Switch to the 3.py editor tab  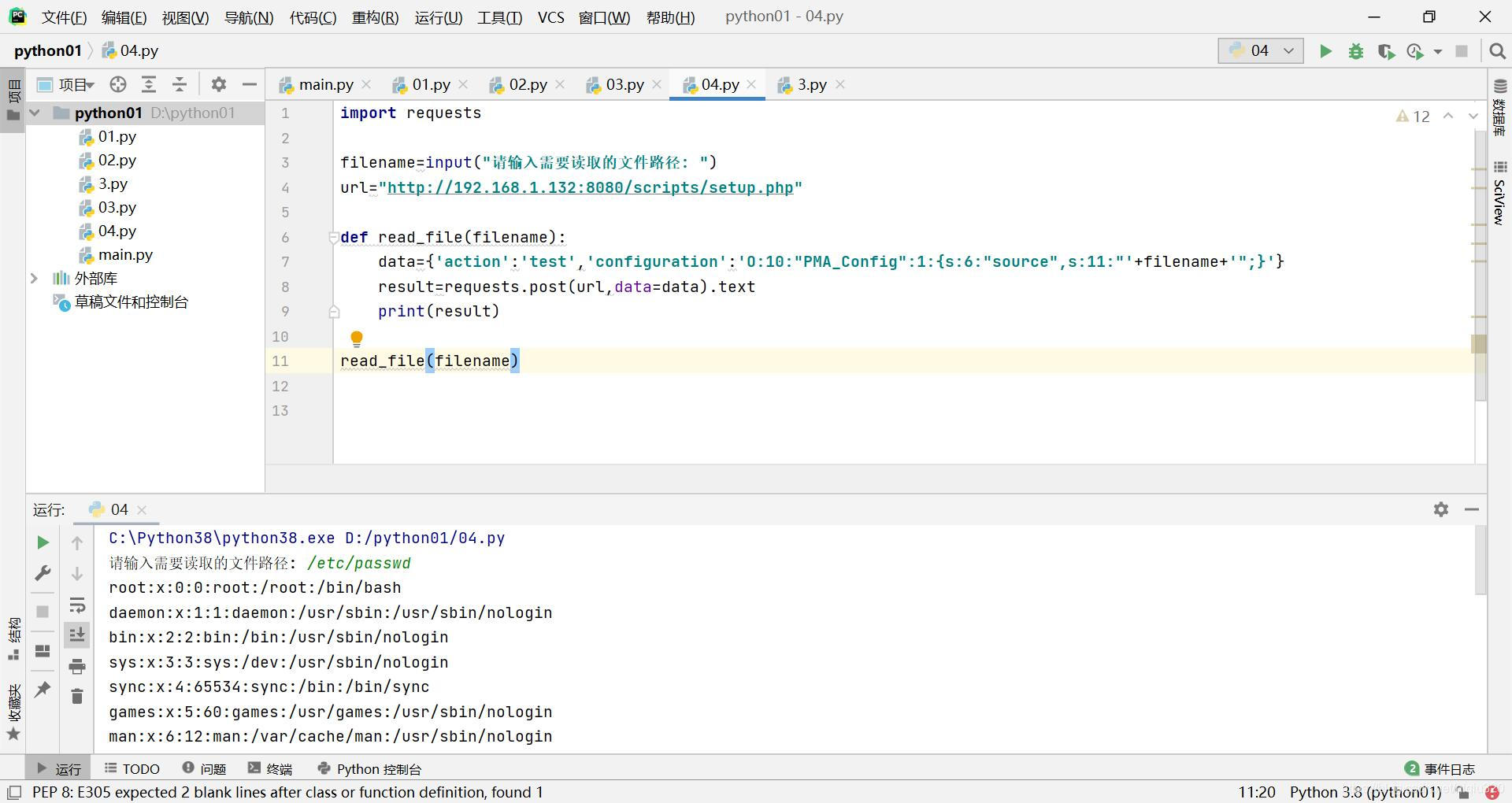tap(812, 85)
